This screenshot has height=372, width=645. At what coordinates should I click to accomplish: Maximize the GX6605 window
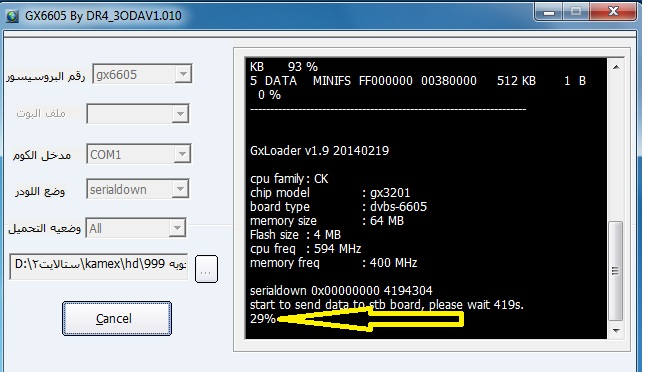576,12
